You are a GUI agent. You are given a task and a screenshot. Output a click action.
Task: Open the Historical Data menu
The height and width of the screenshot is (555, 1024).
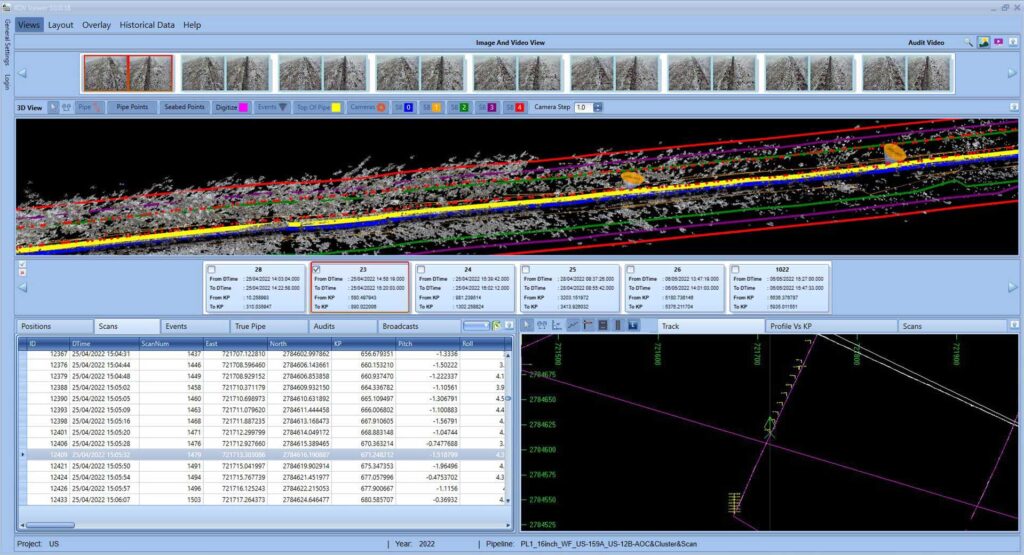tap(146, 24)
